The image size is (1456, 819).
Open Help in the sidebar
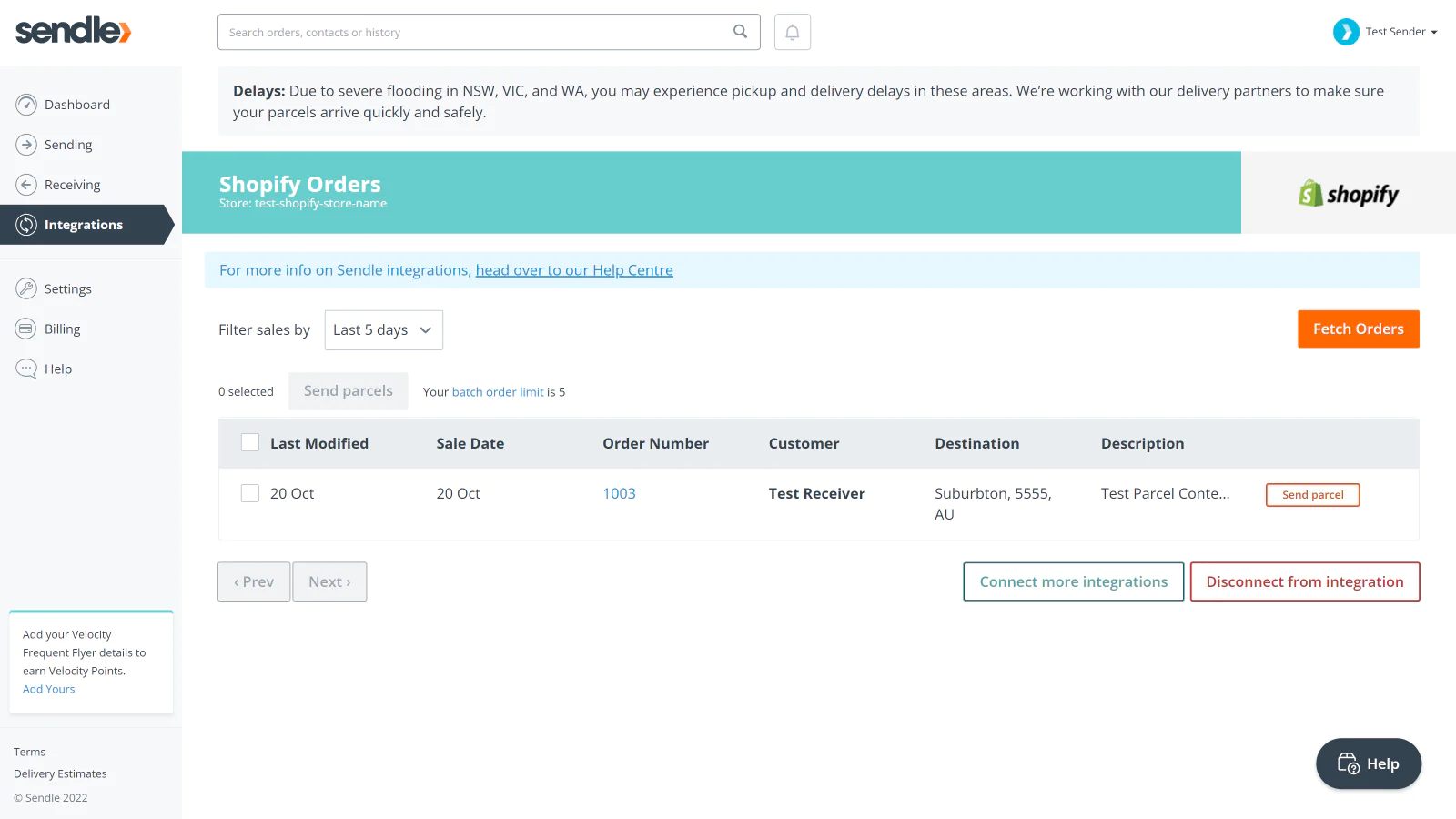coord(58,369)
